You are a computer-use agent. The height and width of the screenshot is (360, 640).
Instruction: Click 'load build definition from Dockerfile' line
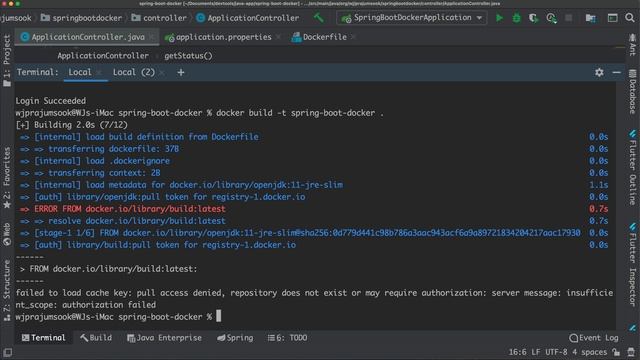click(139, 137)
